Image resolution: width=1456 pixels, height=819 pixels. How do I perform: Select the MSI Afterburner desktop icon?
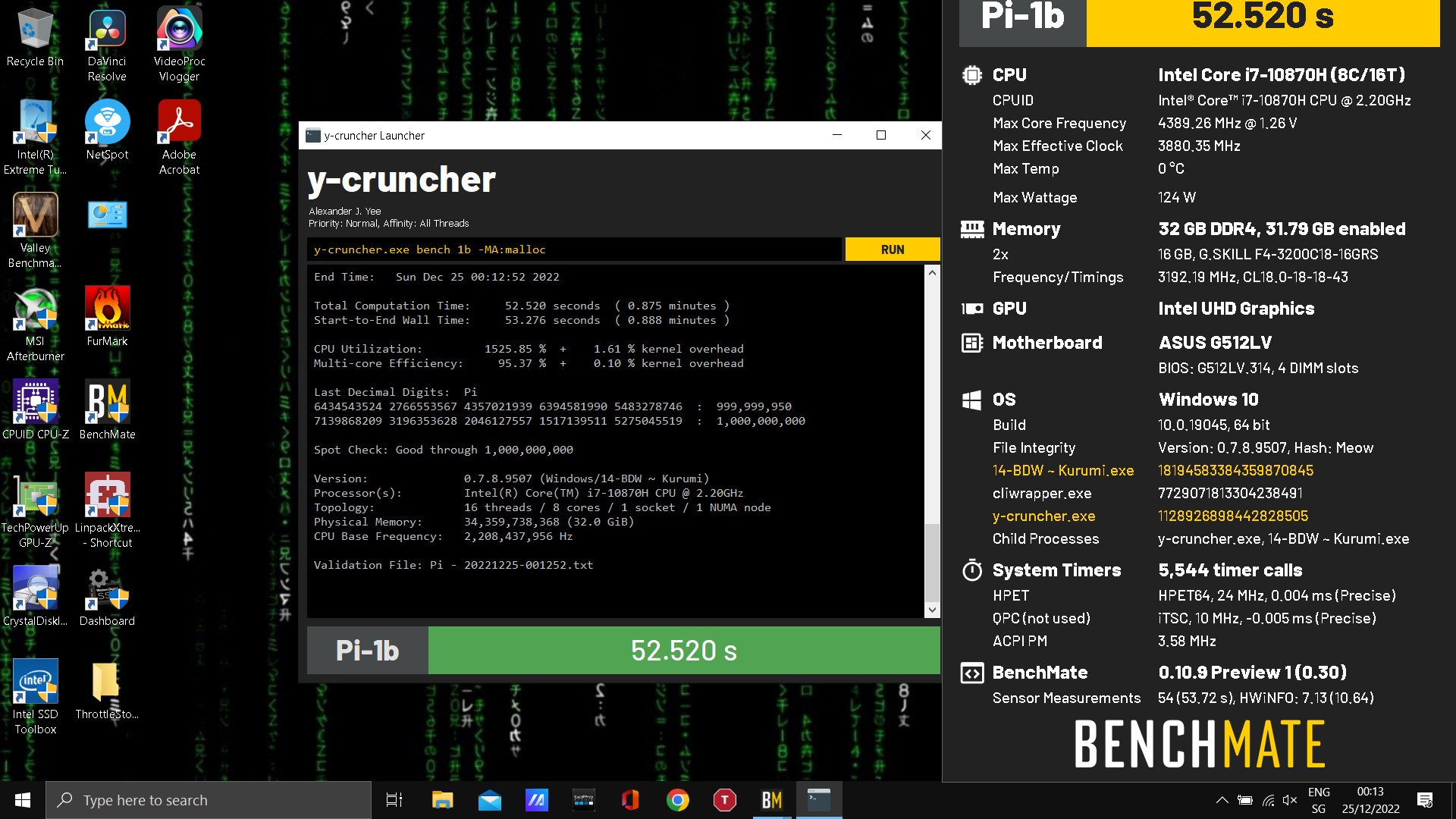click(x=35, y=325)
